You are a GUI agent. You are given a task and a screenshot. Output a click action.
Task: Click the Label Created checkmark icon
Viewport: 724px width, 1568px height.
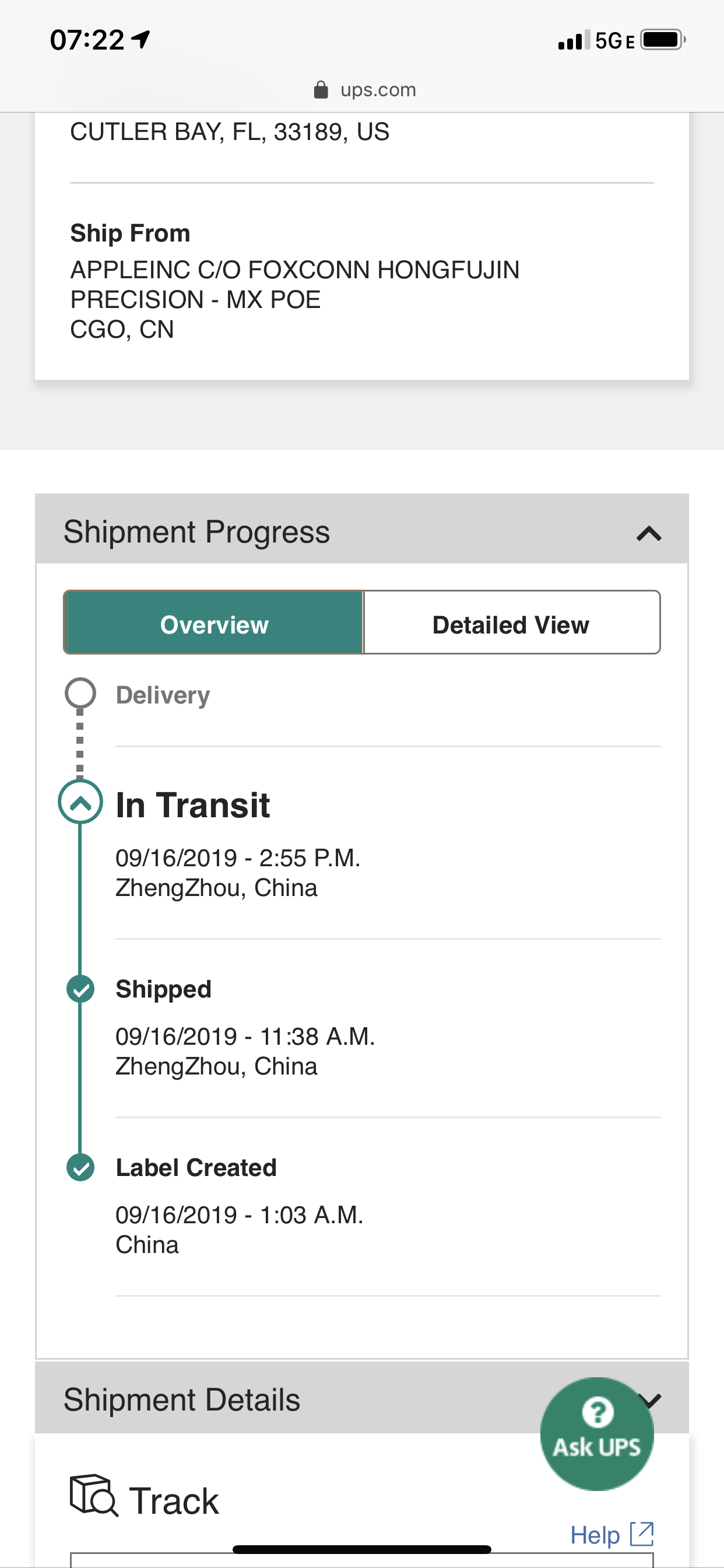(x=80, y=1167)
